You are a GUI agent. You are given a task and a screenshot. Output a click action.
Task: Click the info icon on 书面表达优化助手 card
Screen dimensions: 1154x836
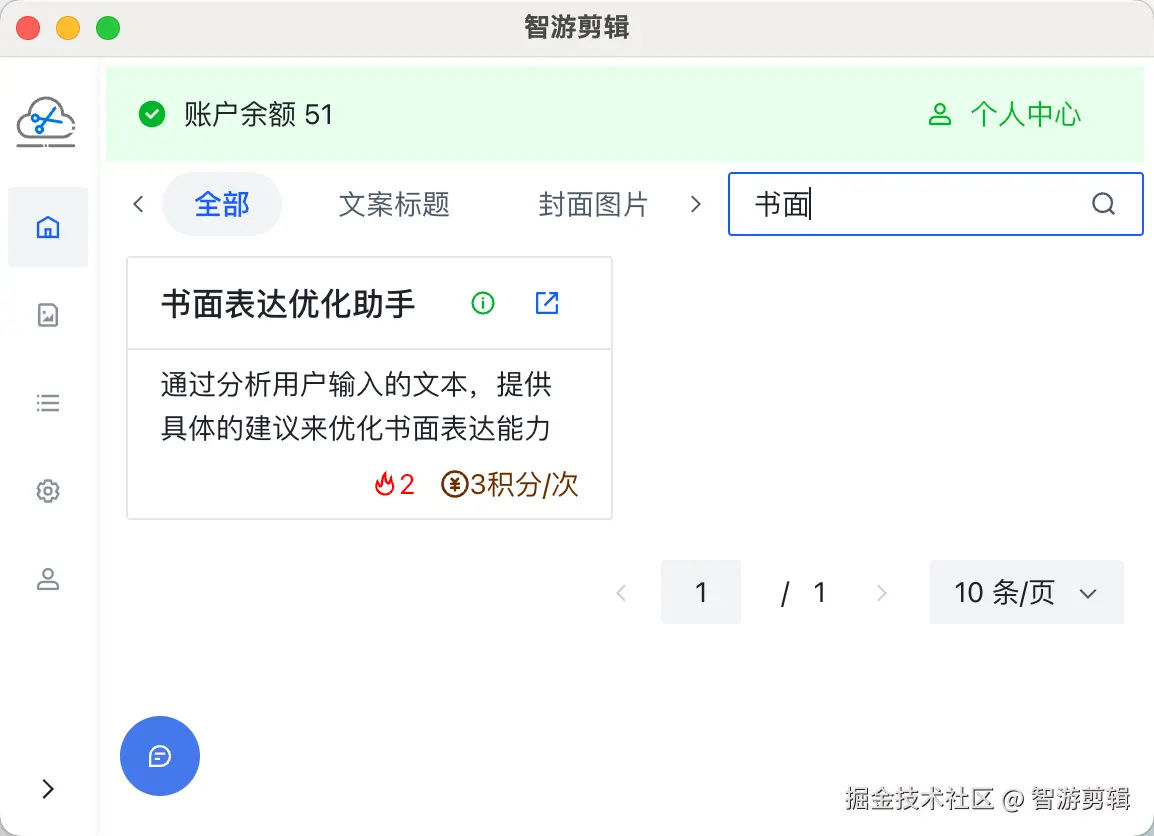point(483,303)
